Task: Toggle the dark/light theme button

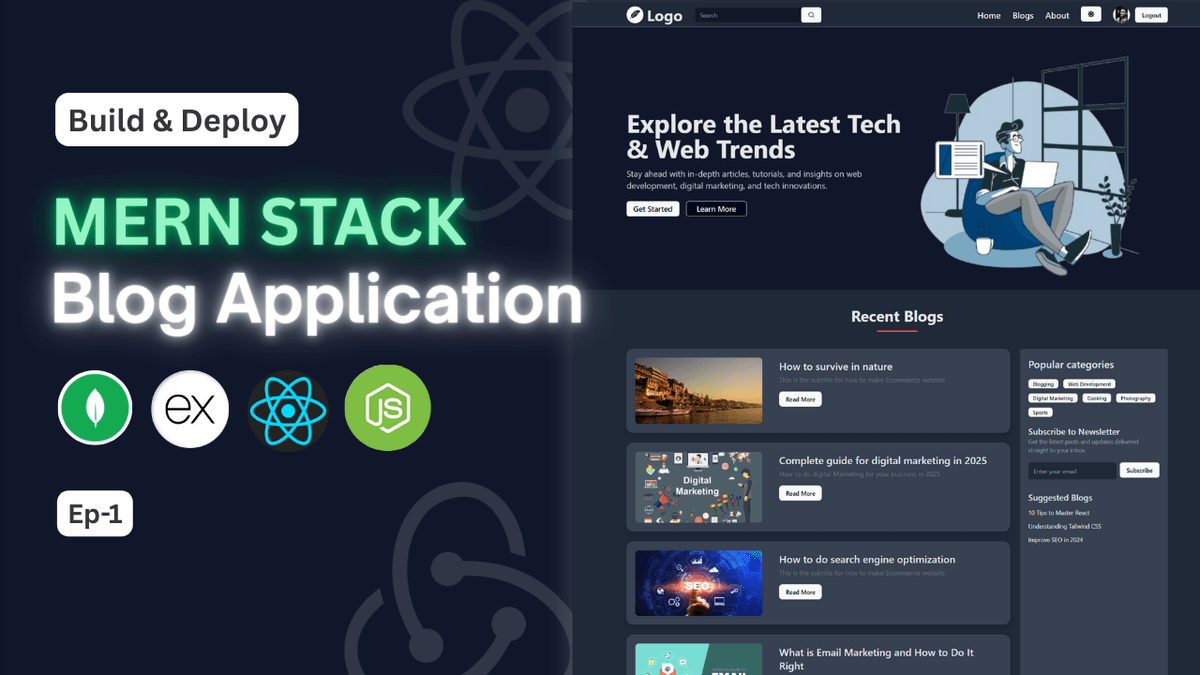Action: coord(1091,15)
